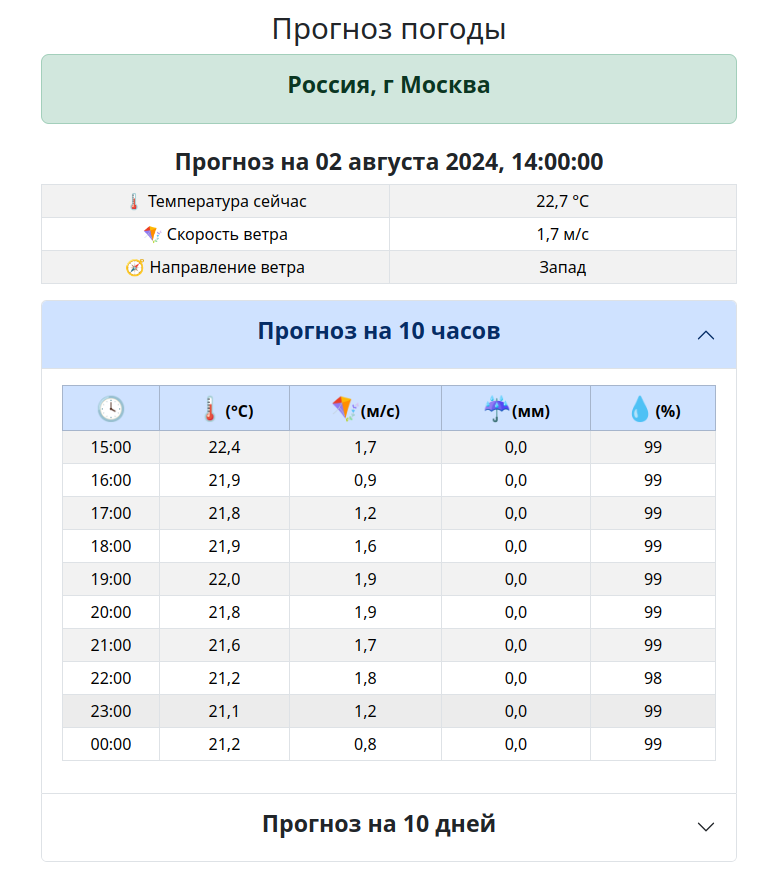Click the 19:00 time cell
The width and height of the screenshot is (781, 878).
(x=111, y=580)
